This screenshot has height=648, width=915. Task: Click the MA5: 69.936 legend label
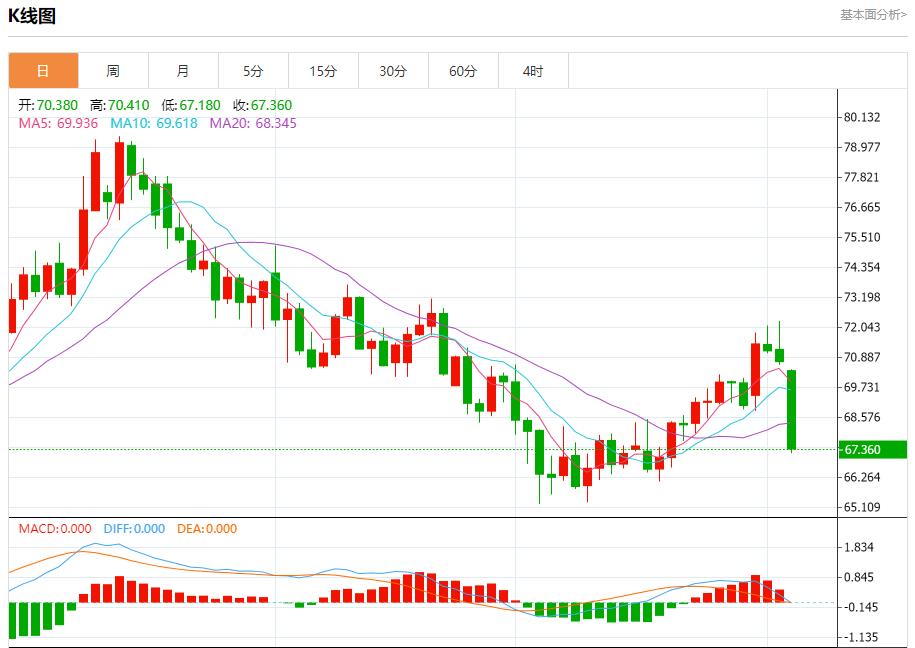tap(58, 123)
